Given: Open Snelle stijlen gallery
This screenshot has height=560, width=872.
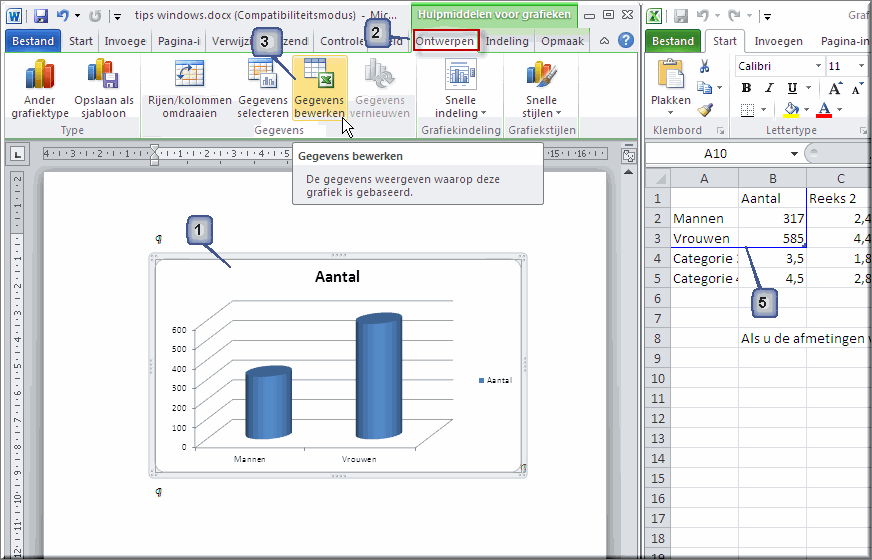Looking at the screenshot, I should [541, 88].
